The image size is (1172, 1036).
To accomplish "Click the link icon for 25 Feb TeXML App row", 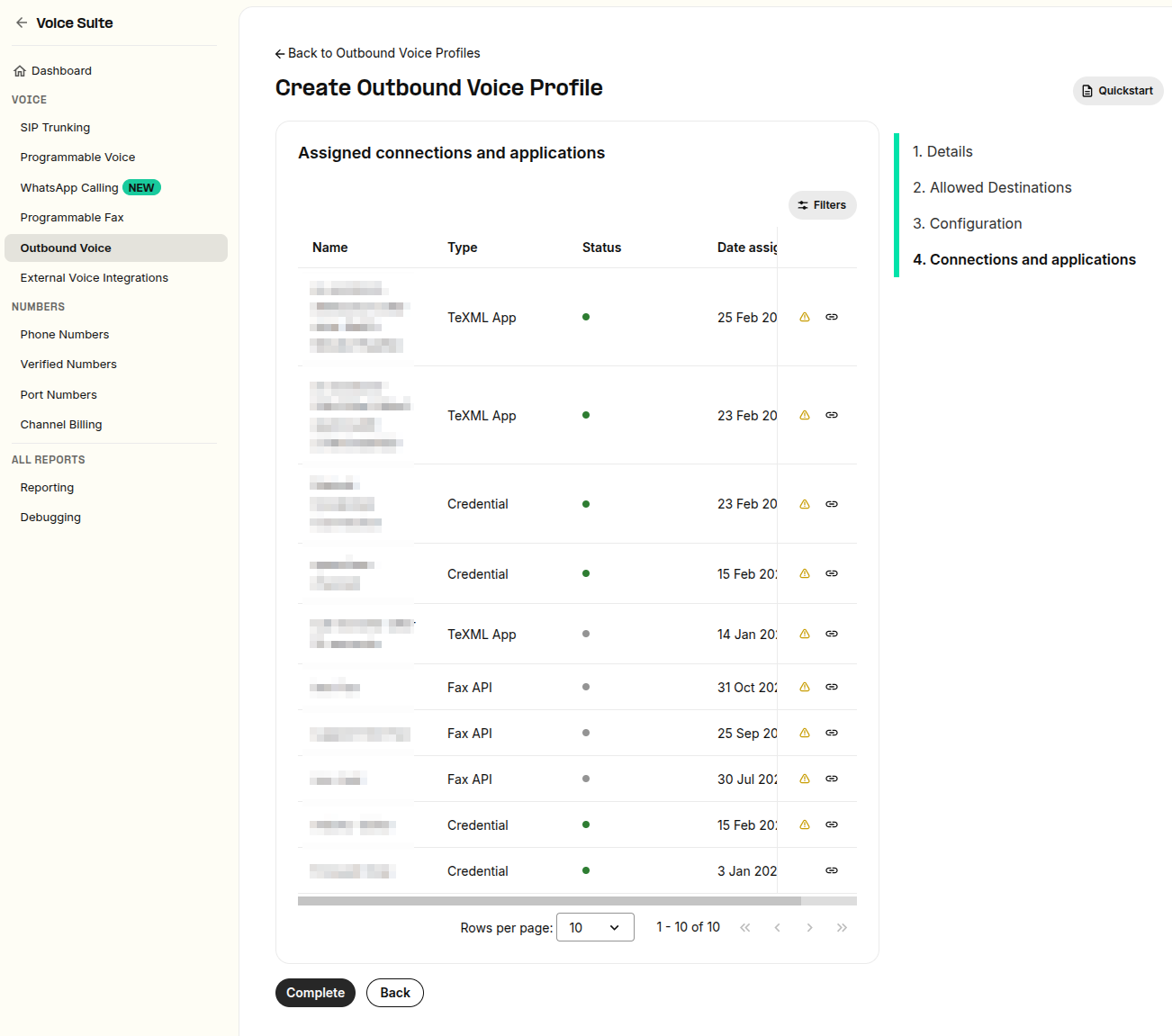I will point(832,317).
